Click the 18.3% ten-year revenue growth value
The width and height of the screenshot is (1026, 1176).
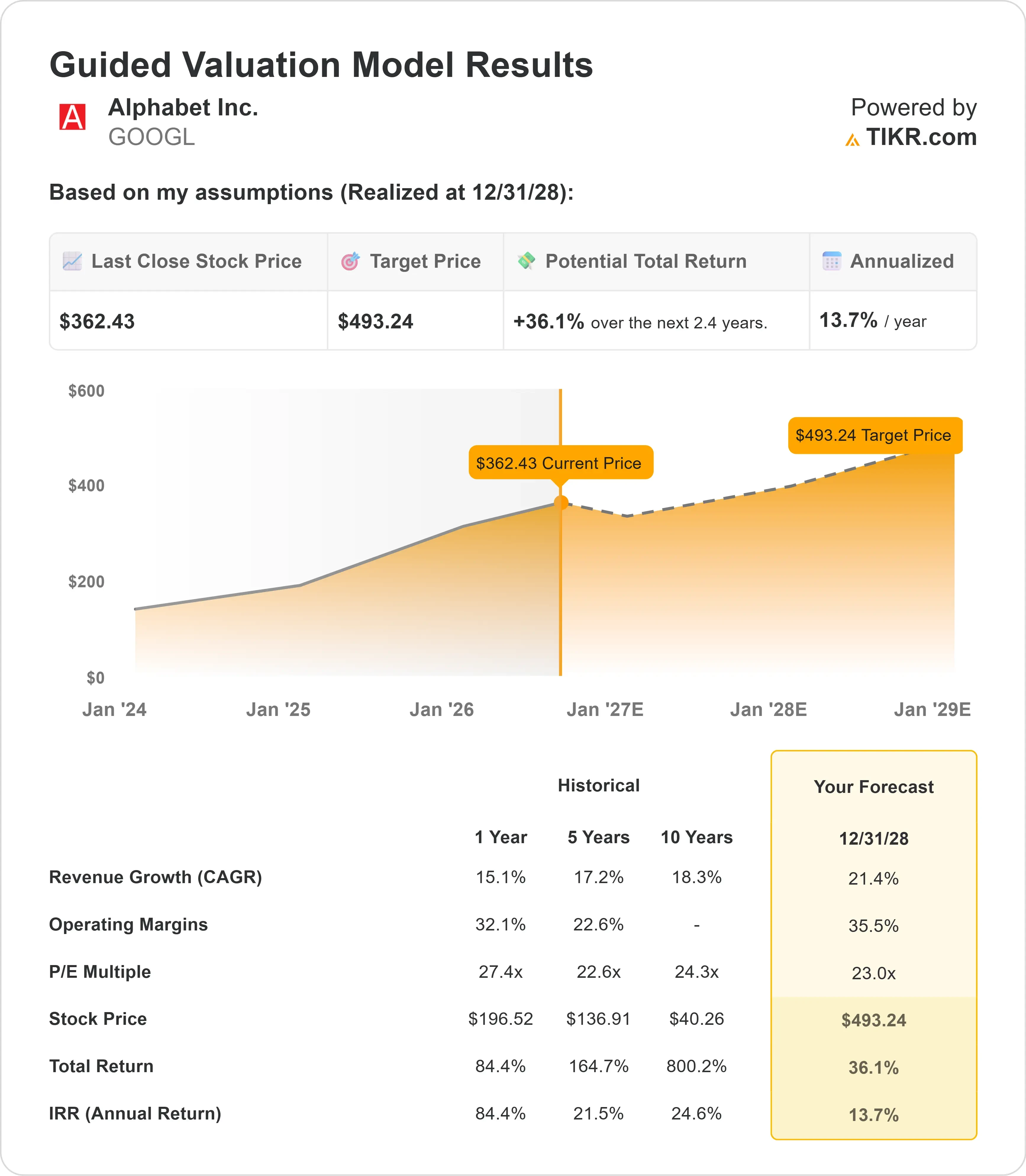(697, 877)
